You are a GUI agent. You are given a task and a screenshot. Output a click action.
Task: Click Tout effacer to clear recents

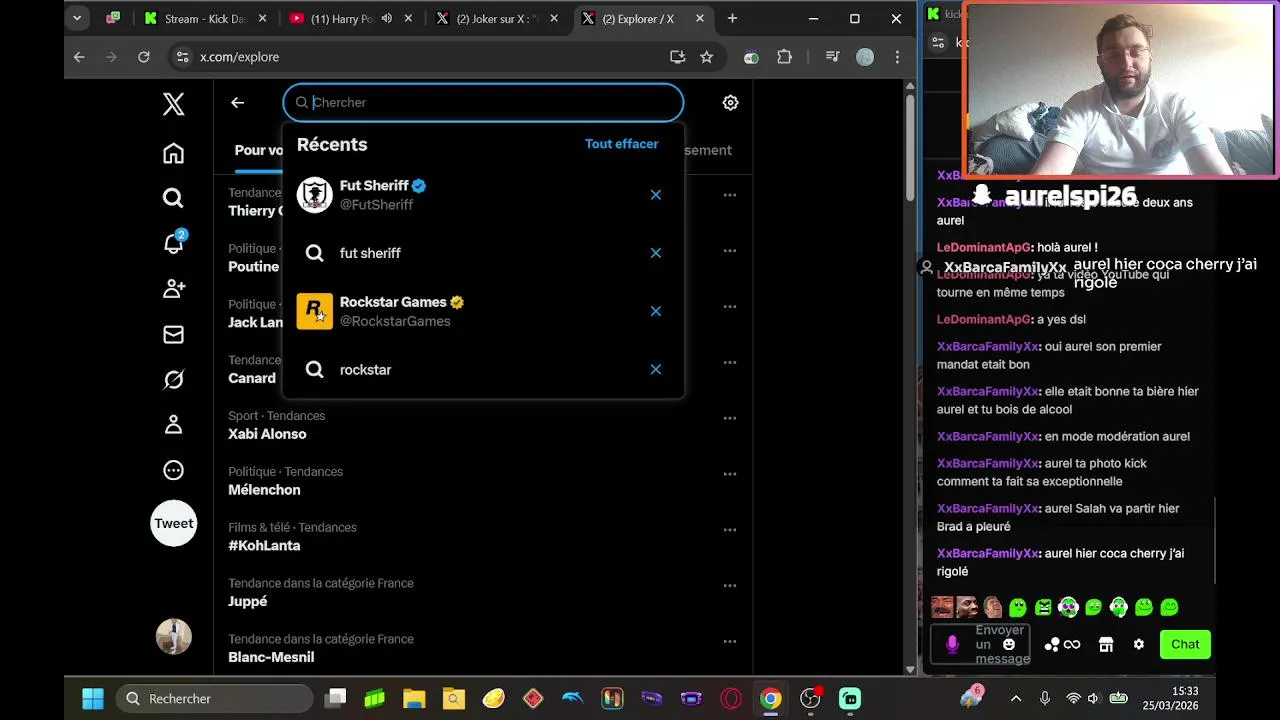tap(621, 144)
